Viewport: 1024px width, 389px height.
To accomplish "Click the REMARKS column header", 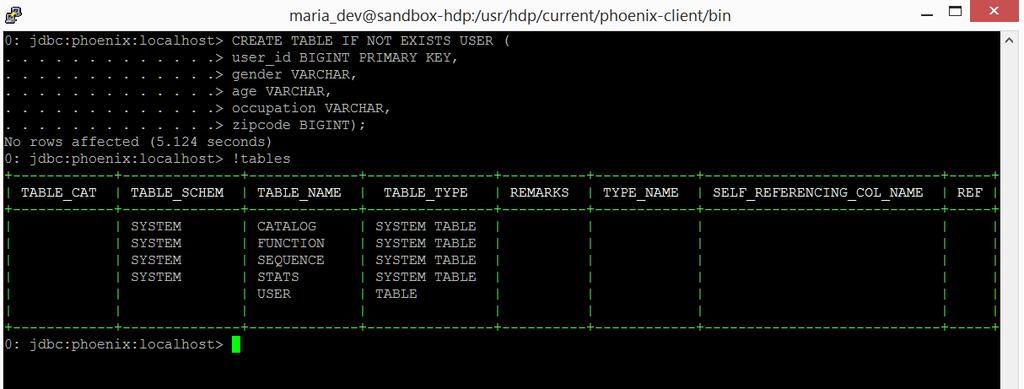I will pos(539,193).
